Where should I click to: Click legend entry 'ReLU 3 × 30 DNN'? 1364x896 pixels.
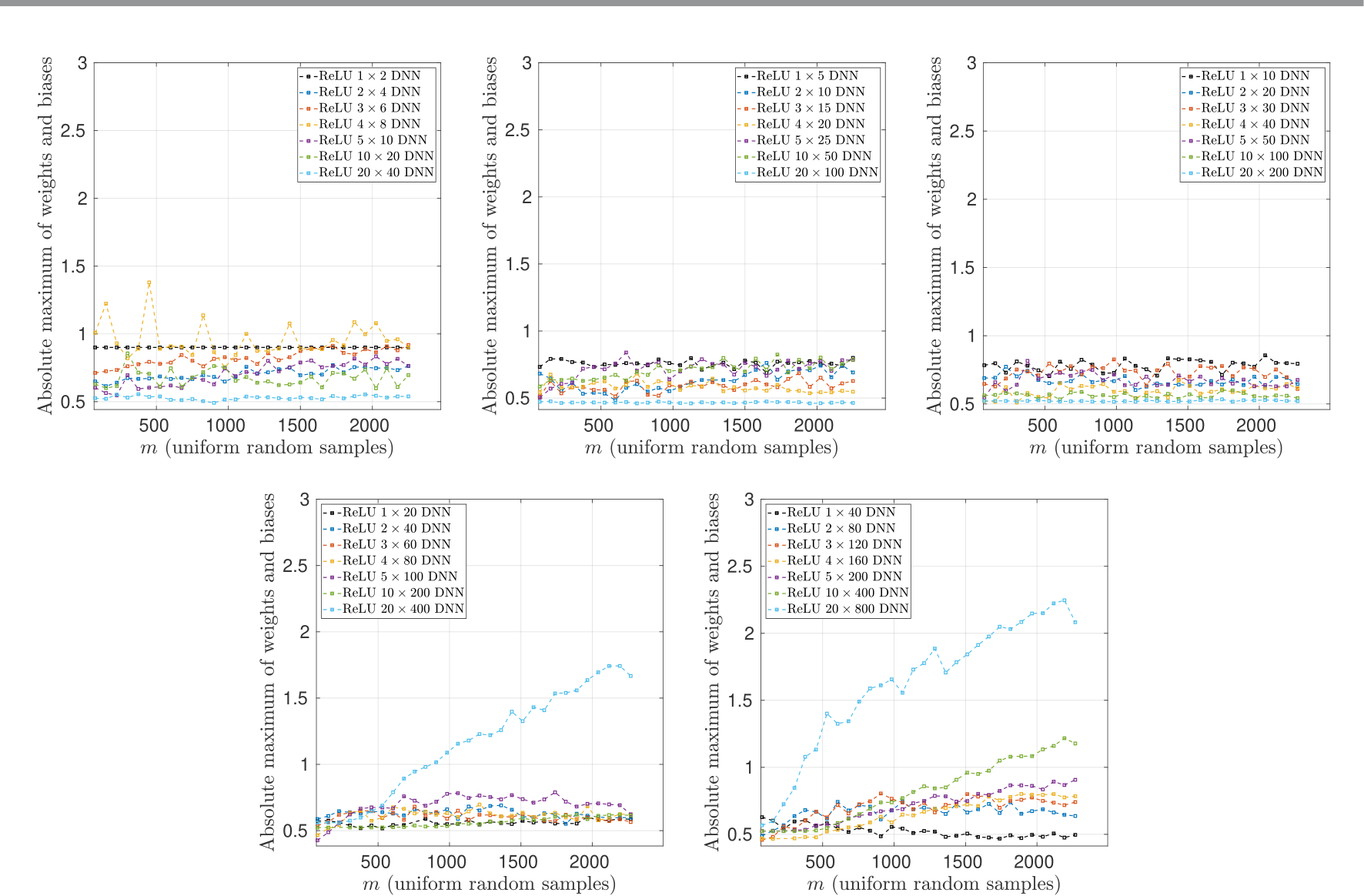(x=1245, y=108)
